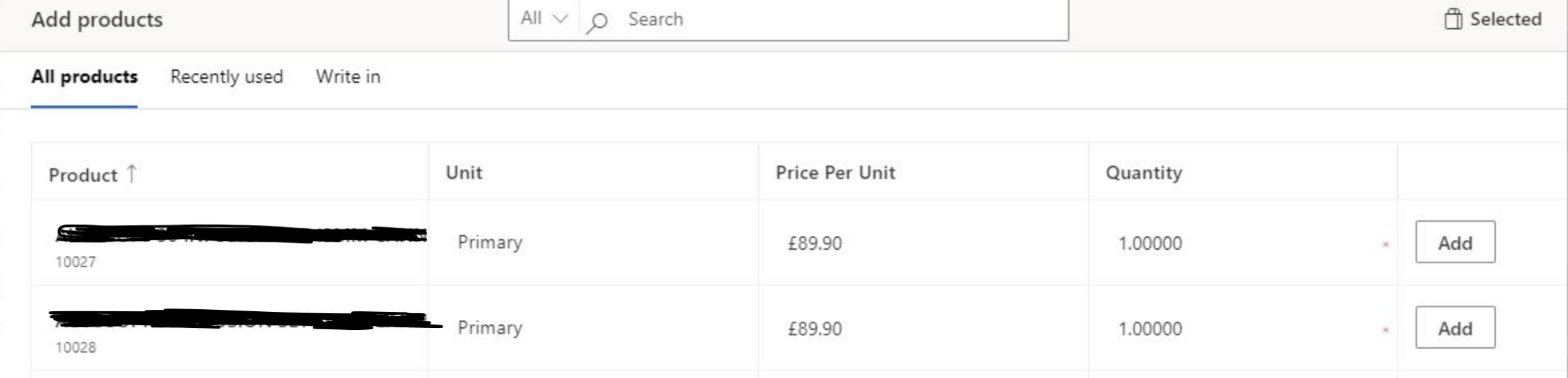Select the product row numbered 10027
Viewport: 1568px width, 378px height.
coord(76,262)
